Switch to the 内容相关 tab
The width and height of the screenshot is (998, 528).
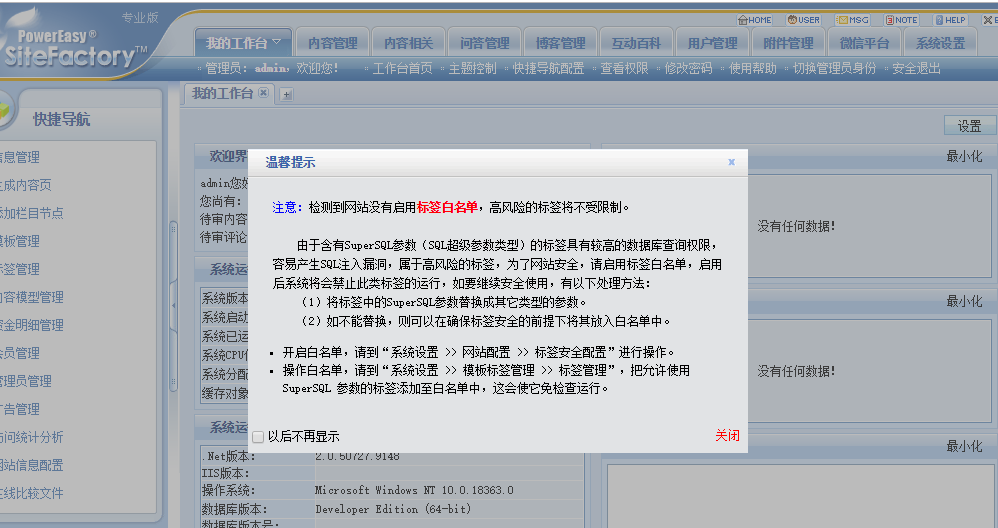[408, 43]
